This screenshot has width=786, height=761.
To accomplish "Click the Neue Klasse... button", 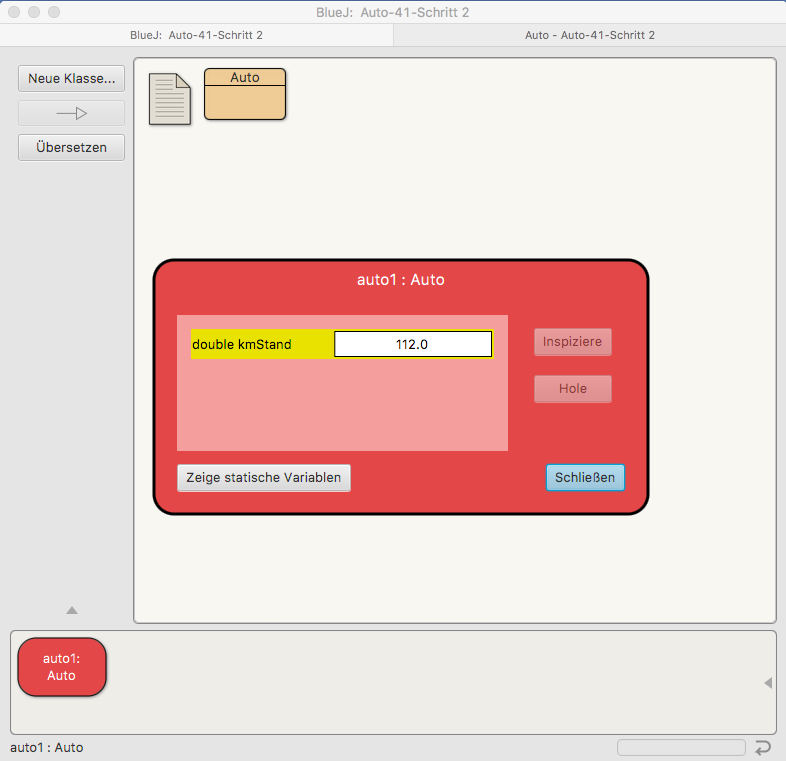I will click(71, 78).
